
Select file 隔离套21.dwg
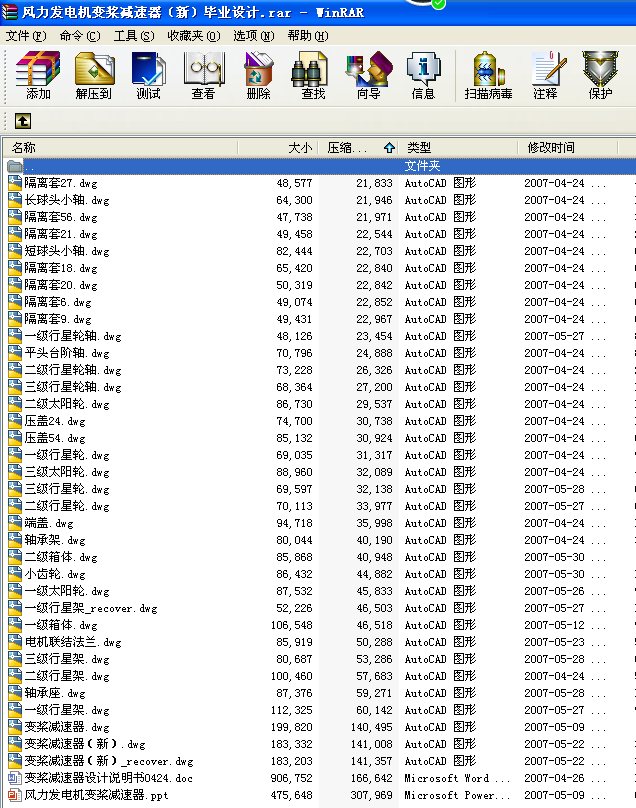[x=61, y=234]
